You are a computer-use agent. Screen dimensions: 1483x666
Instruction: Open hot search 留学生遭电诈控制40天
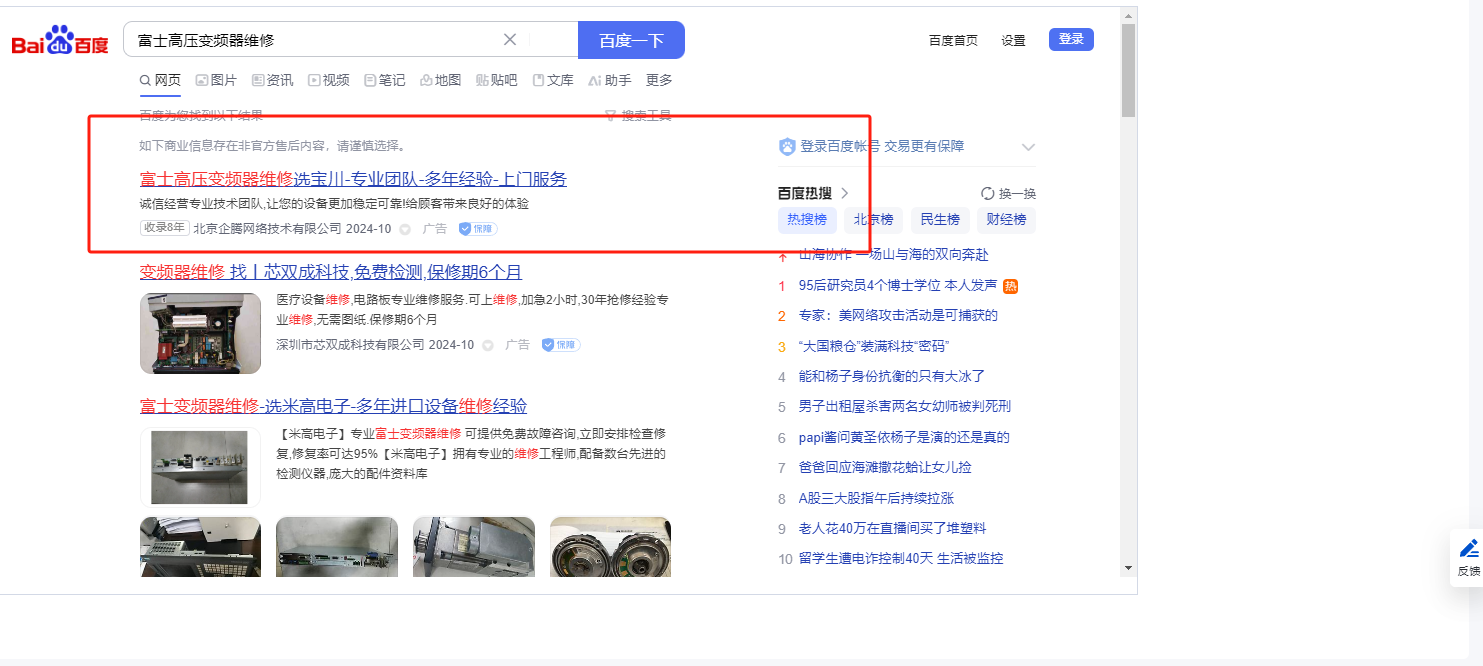[x=900, y=559]
